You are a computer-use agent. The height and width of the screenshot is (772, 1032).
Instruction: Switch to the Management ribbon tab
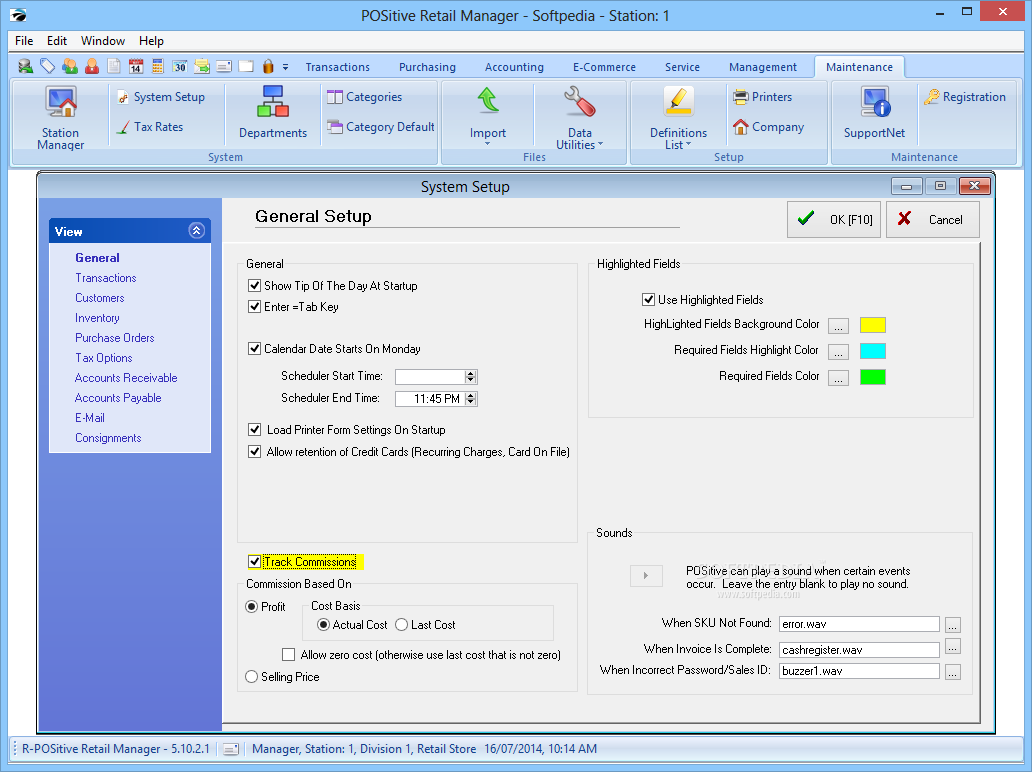click(763, 67)
